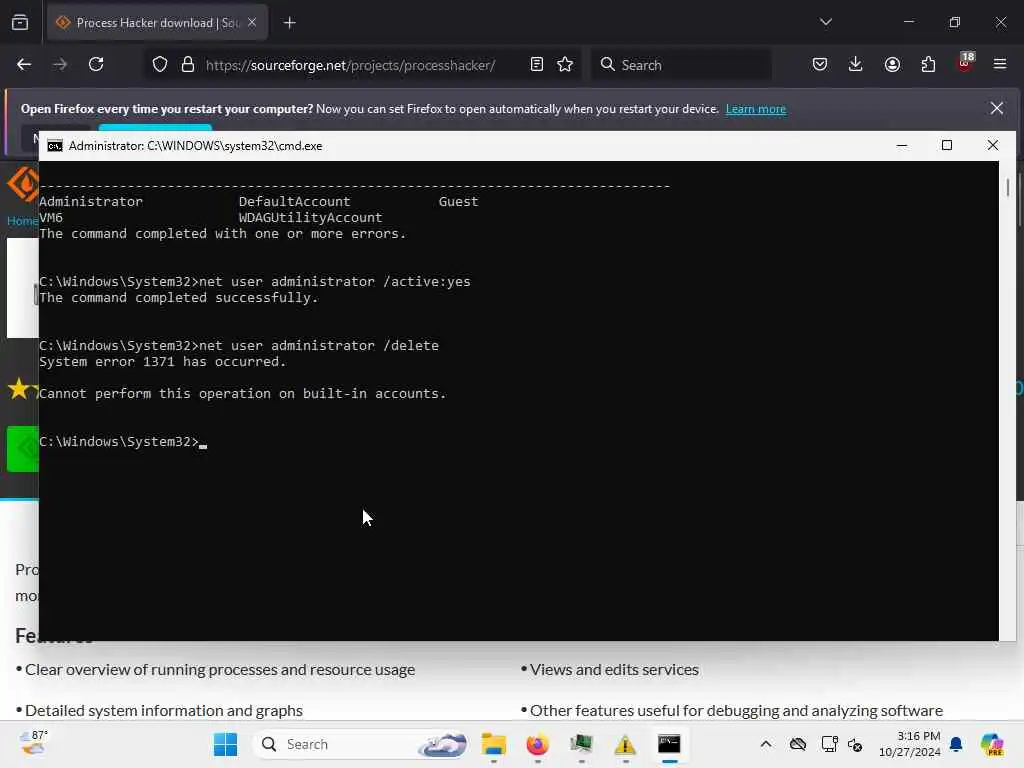Open the clock showing 3:16 PM
1024x768 pixels.
[x=910, y=744]
